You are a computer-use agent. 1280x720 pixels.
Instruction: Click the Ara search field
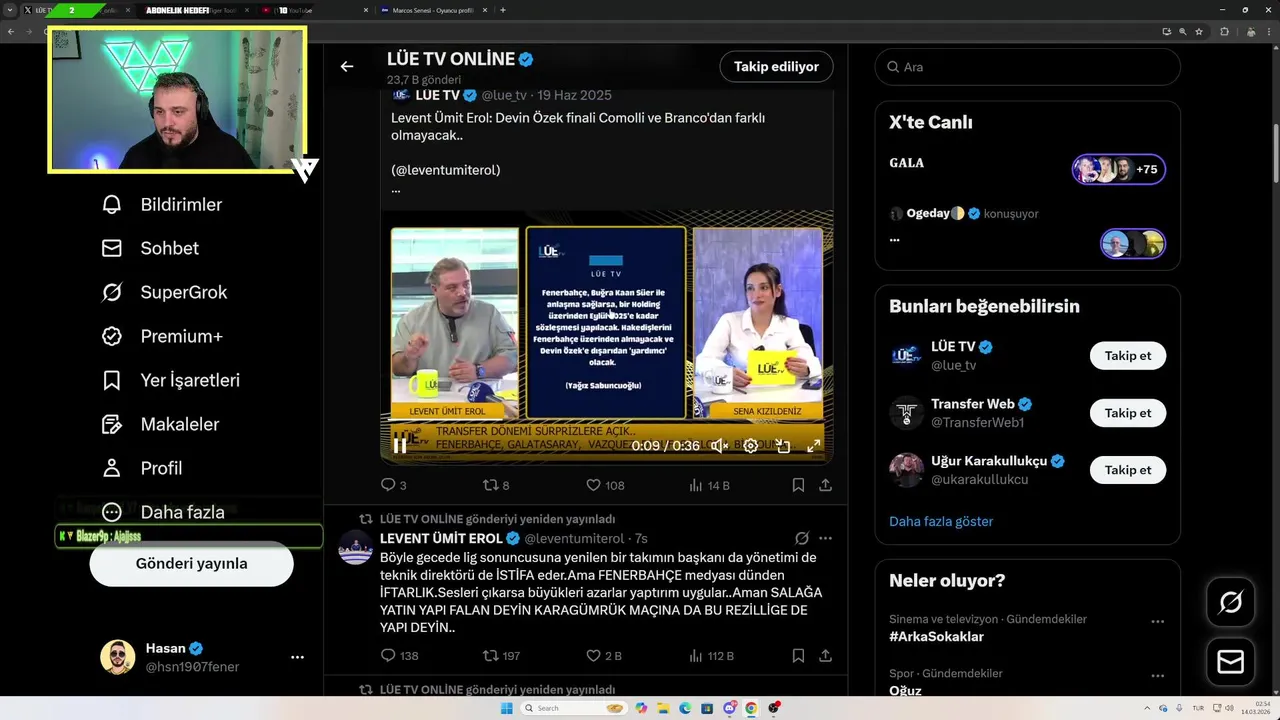pyautogui.click(x=1027, y=67)
